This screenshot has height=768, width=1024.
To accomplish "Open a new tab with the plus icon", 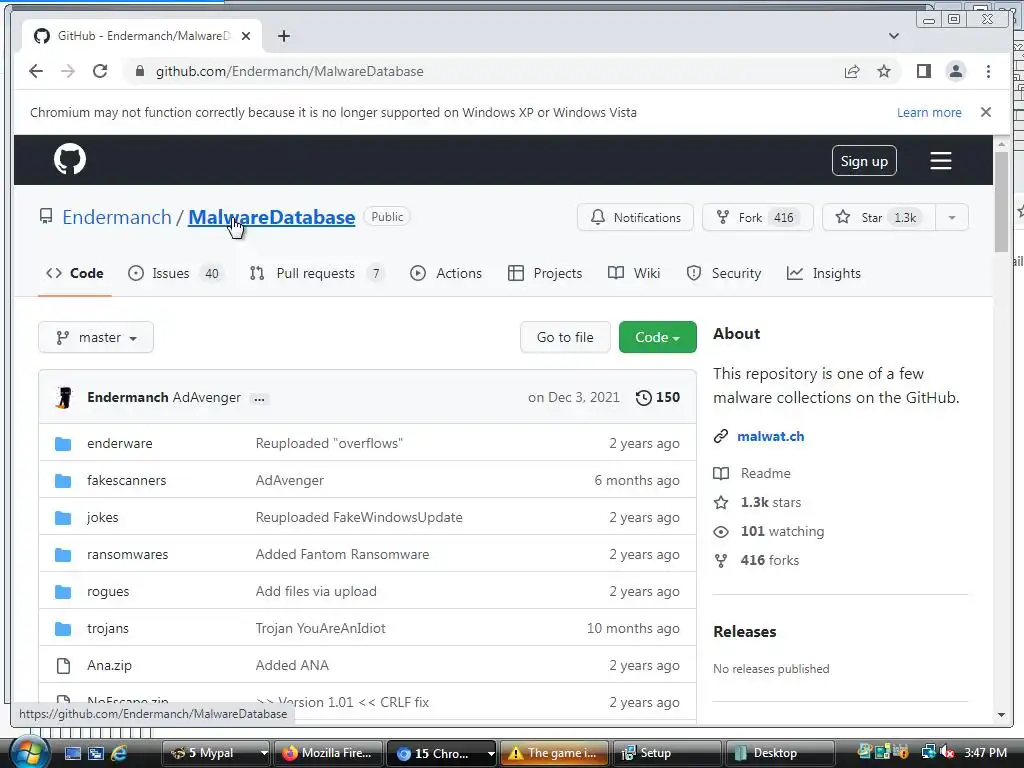I will pos(283,36).
